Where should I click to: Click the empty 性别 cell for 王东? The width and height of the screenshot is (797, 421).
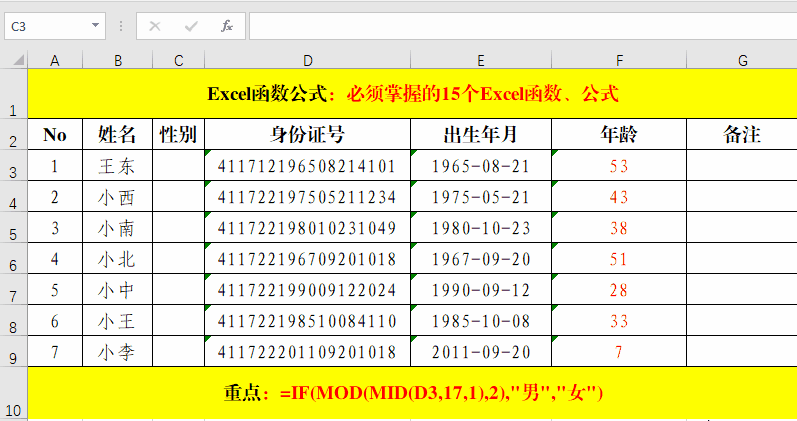click(x=178, y=165)
